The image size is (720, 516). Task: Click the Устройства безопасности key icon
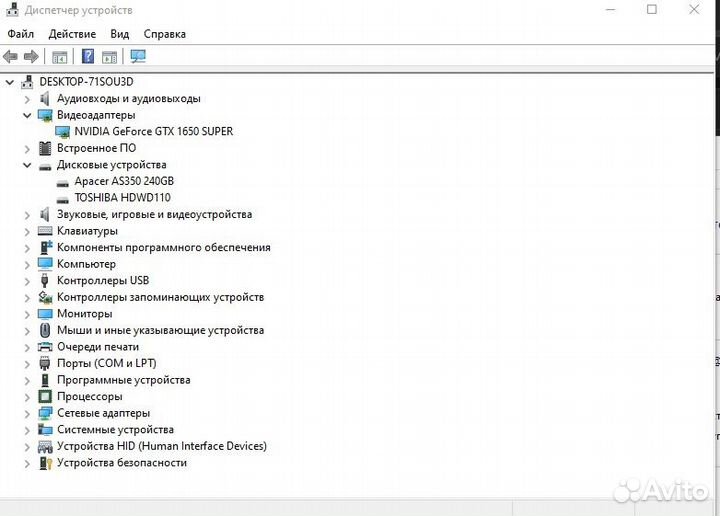pyautogui.click(x=45, y=463)
